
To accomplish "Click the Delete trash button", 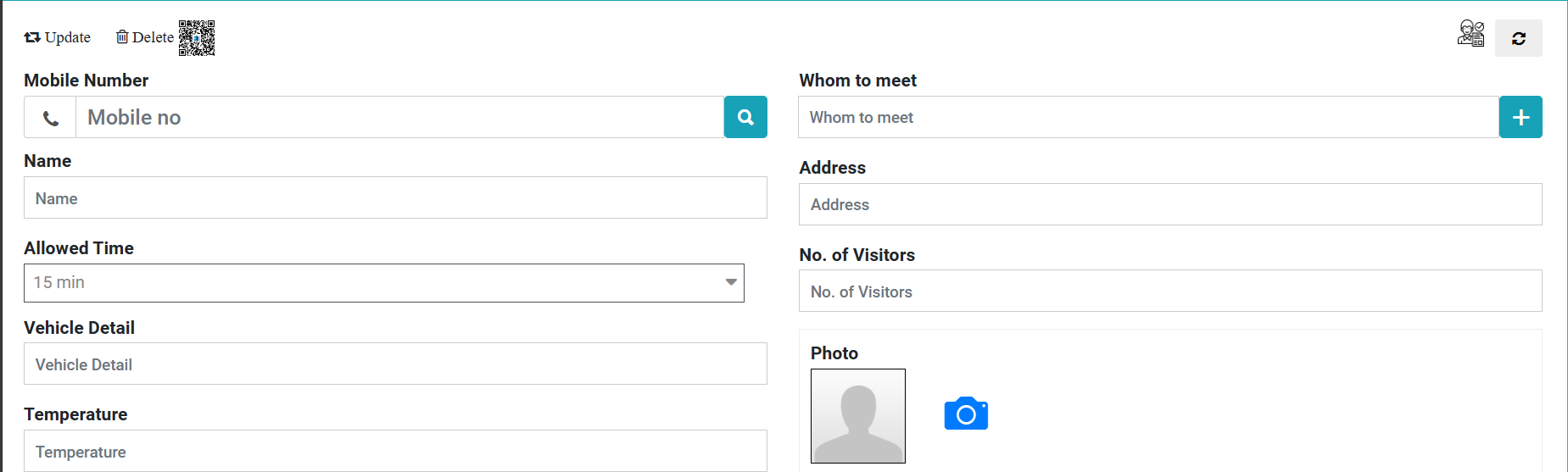I will tap(144, 37).
